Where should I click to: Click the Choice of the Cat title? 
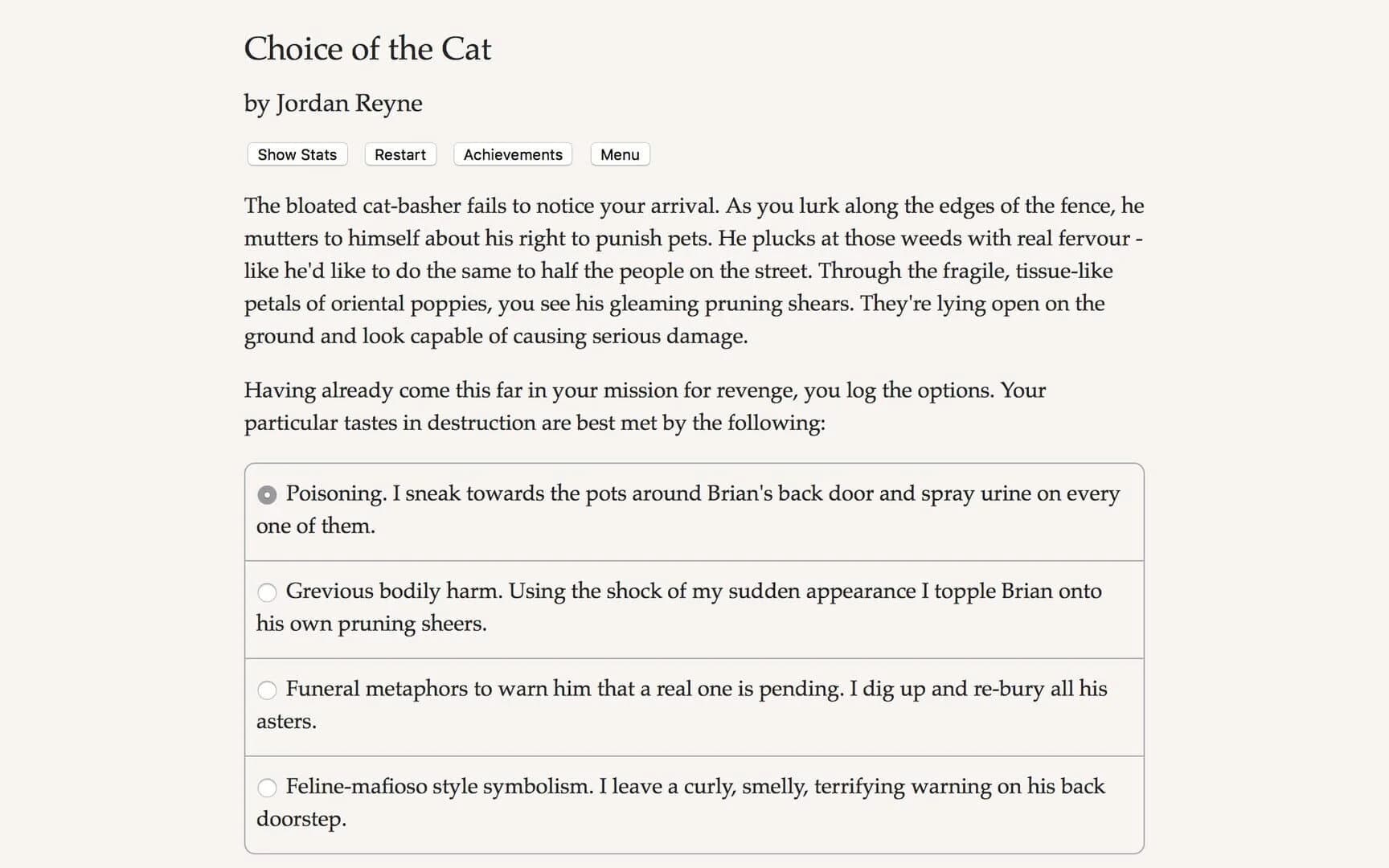coord(367,50)
